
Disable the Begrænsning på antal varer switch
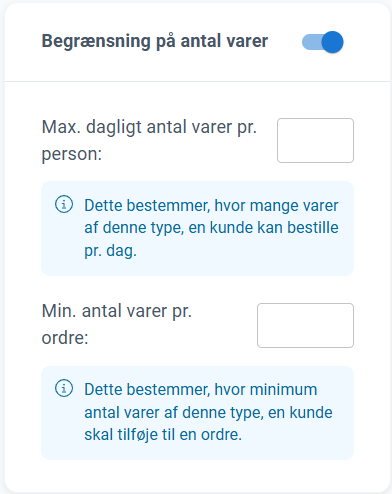tap(323, 42)
